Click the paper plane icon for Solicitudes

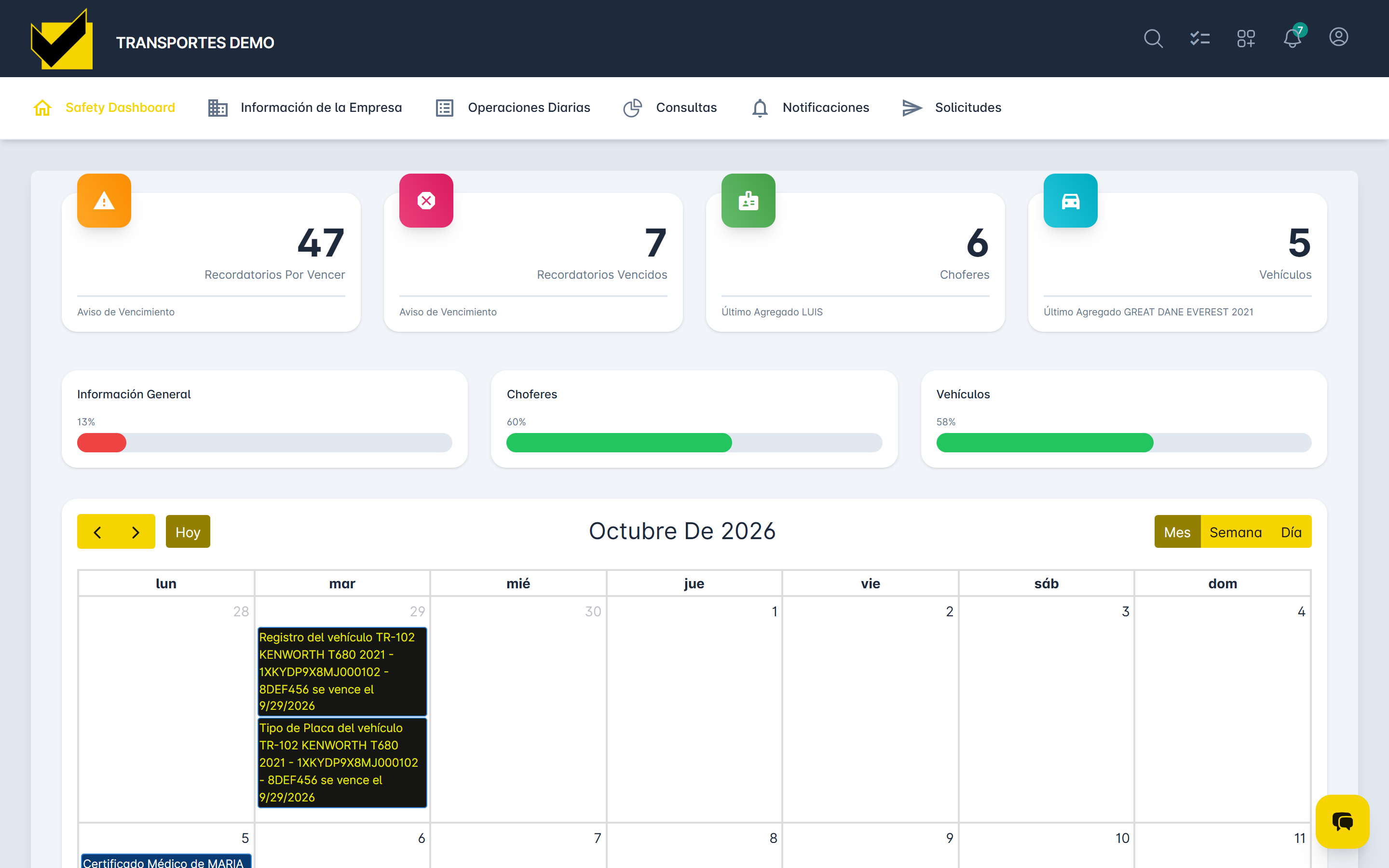[912, 108]
